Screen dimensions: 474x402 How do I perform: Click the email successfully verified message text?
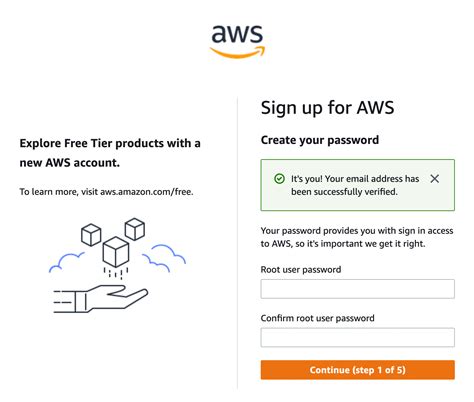point(355,185)
